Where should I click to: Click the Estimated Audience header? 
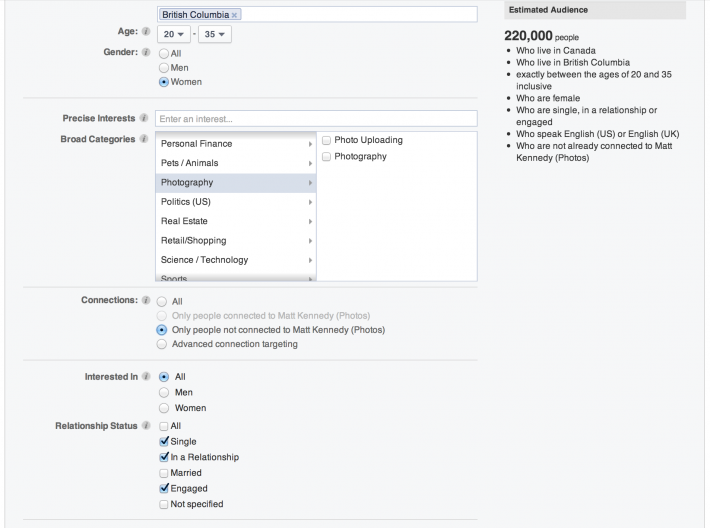point(595,10)
